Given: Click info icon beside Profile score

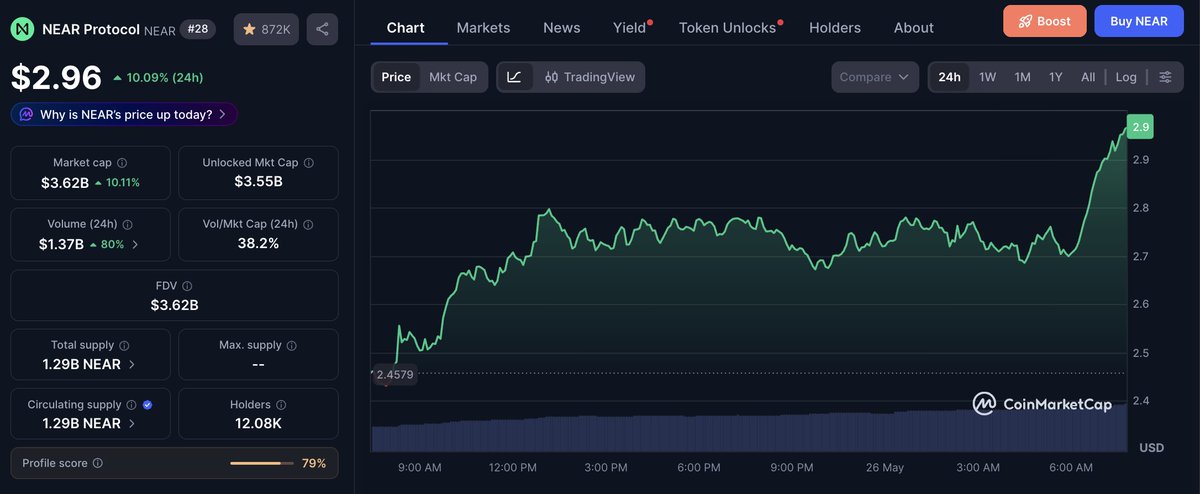Looking at the screenshot, I should (98, 463).
